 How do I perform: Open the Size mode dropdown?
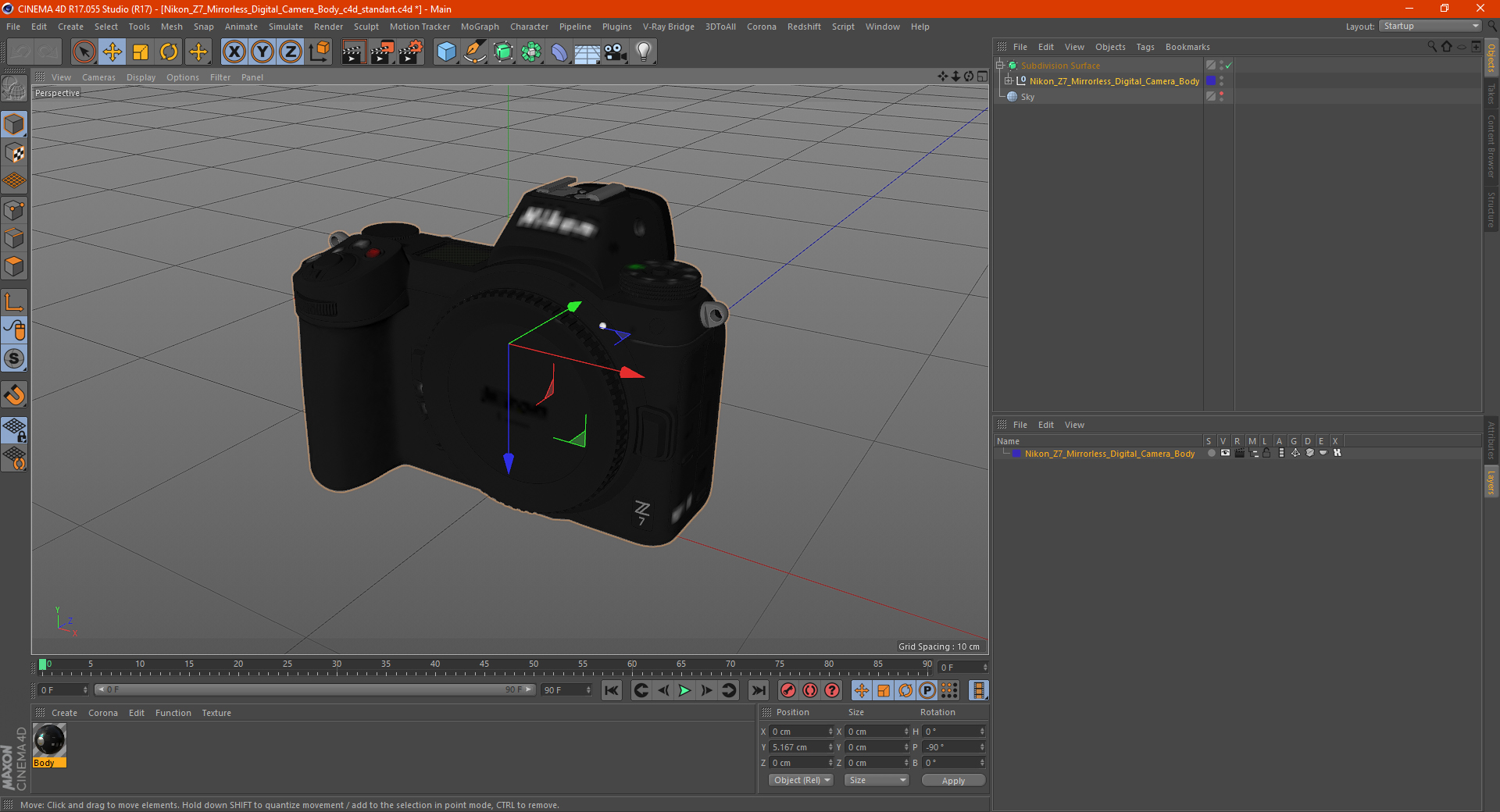[x=877, y=780]
